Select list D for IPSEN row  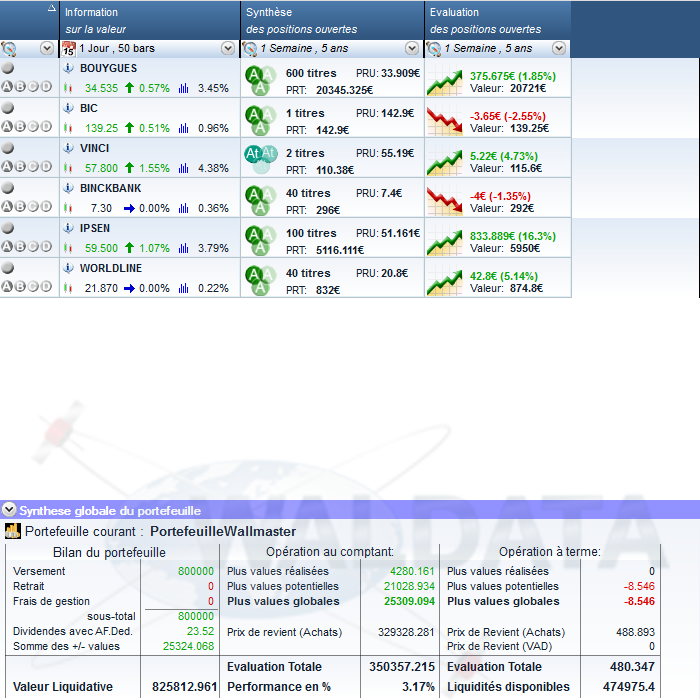coord(46,246)
